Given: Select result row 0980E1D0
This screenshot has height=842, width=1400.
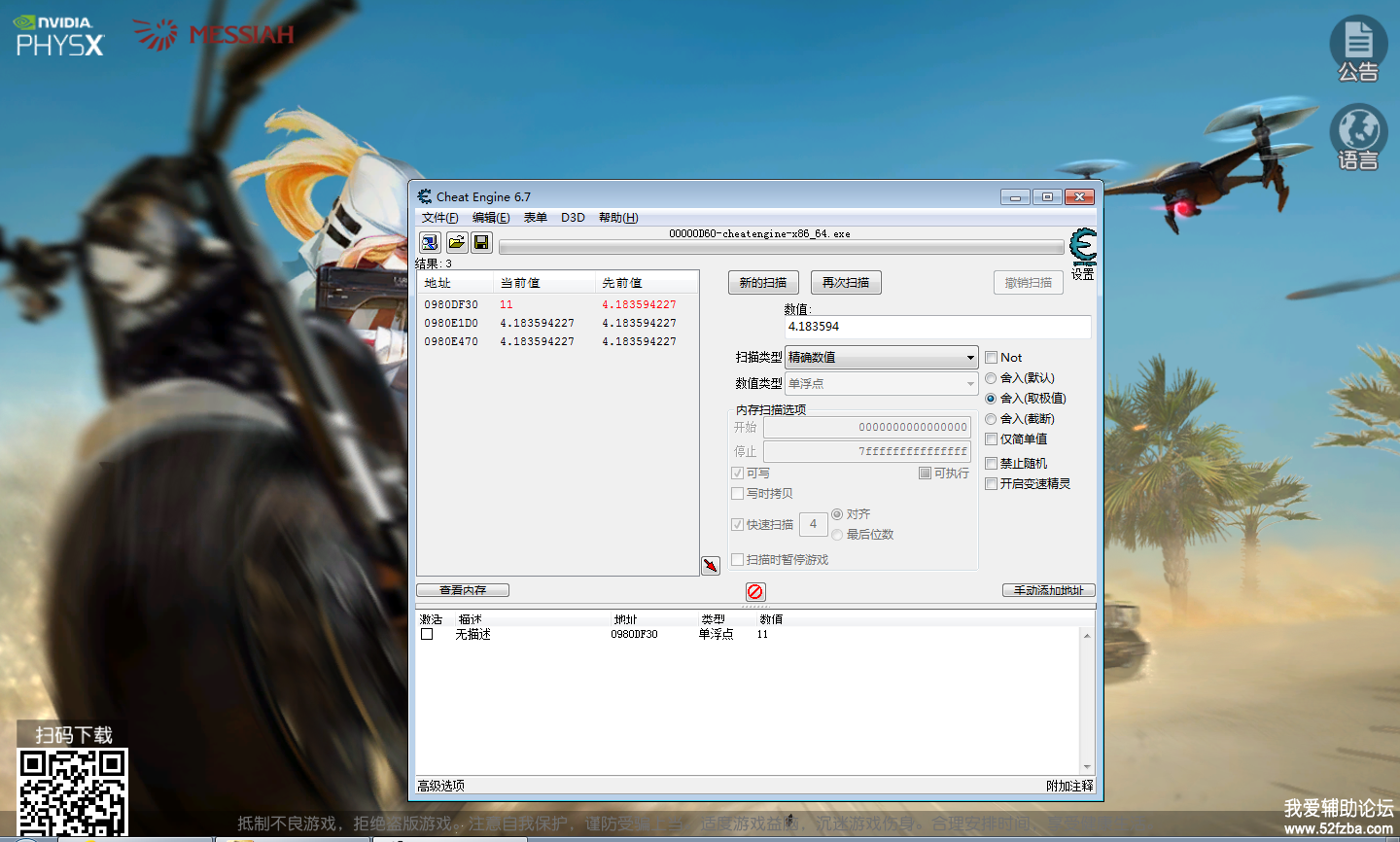Looking at the screenshot, I should 557,323.
